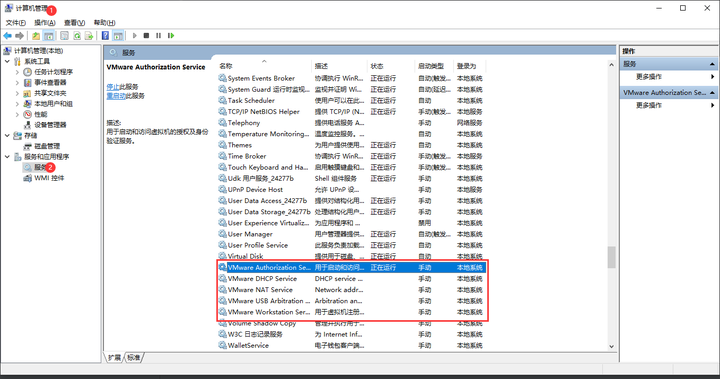The height and width of the screenshot is (379, 720).
Task: Select the 计算机管理(本地) root node
Action: [39, 51]
